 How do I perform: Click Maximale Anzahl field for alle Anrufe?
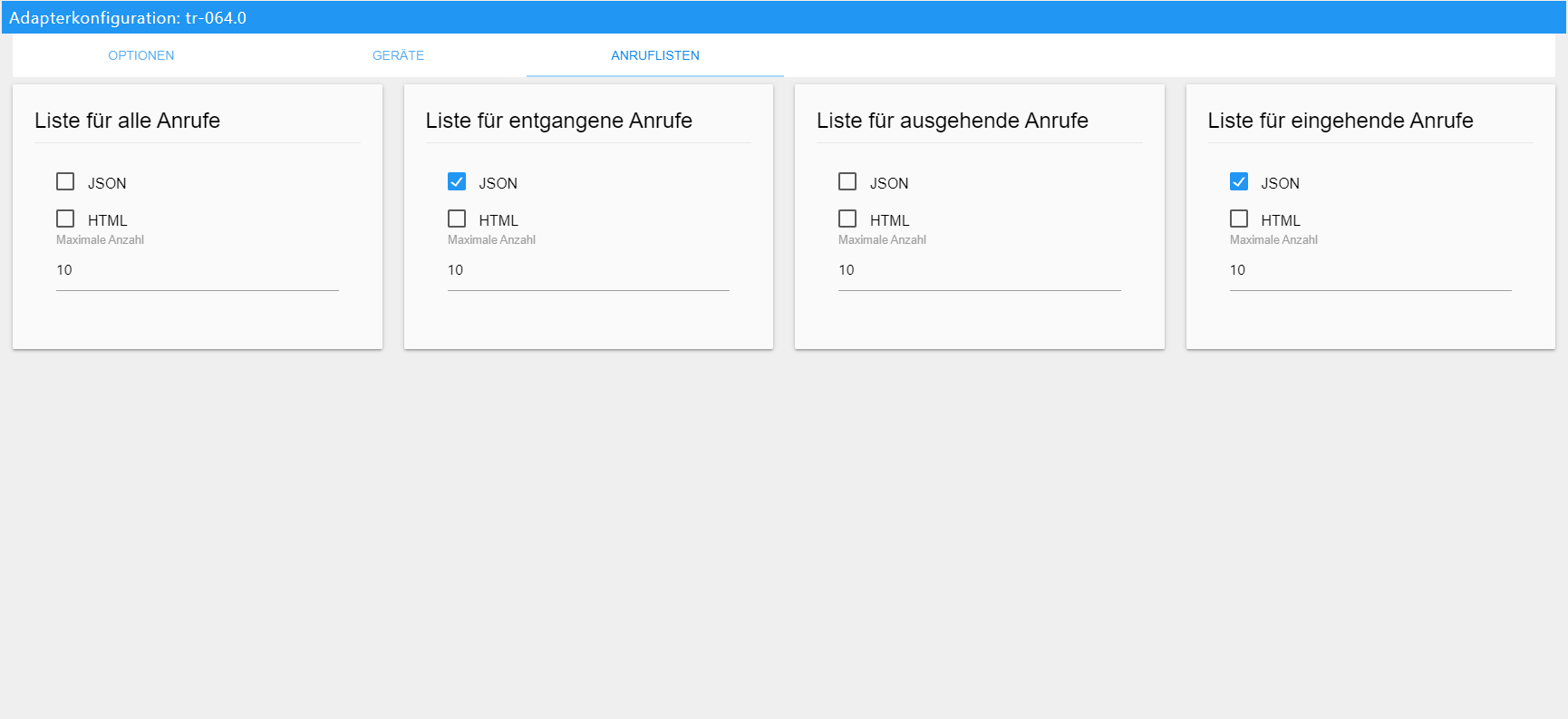point(197,270)
